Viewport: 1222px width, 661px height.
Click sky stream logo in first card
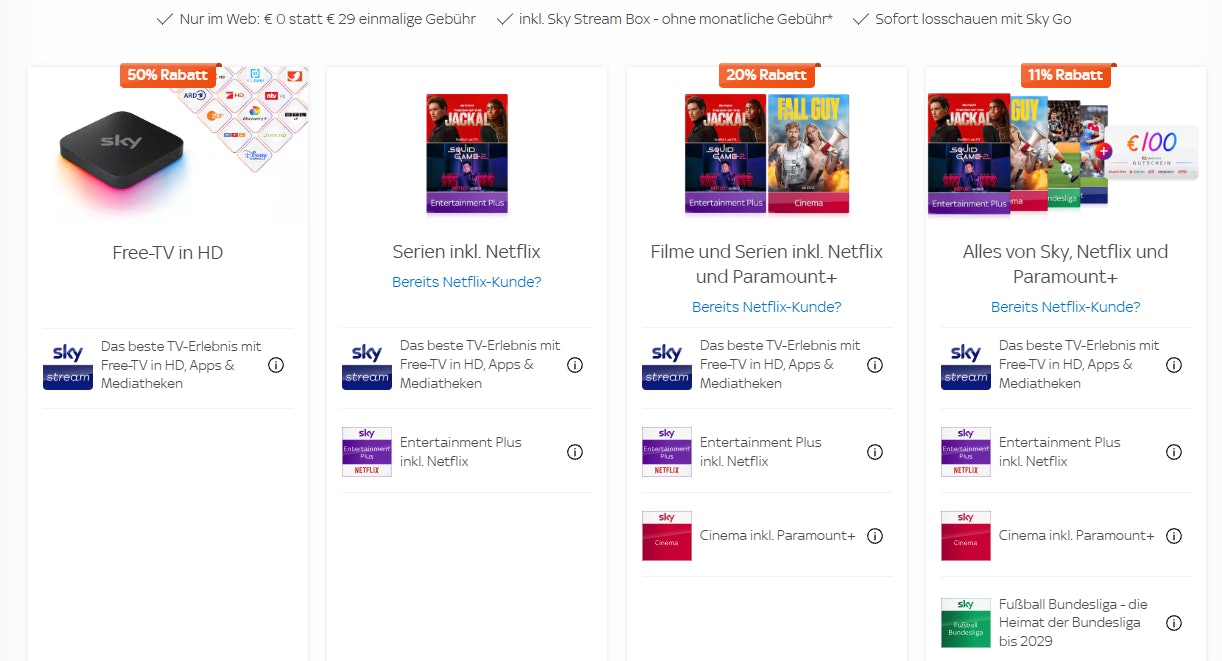pos(68,365)
